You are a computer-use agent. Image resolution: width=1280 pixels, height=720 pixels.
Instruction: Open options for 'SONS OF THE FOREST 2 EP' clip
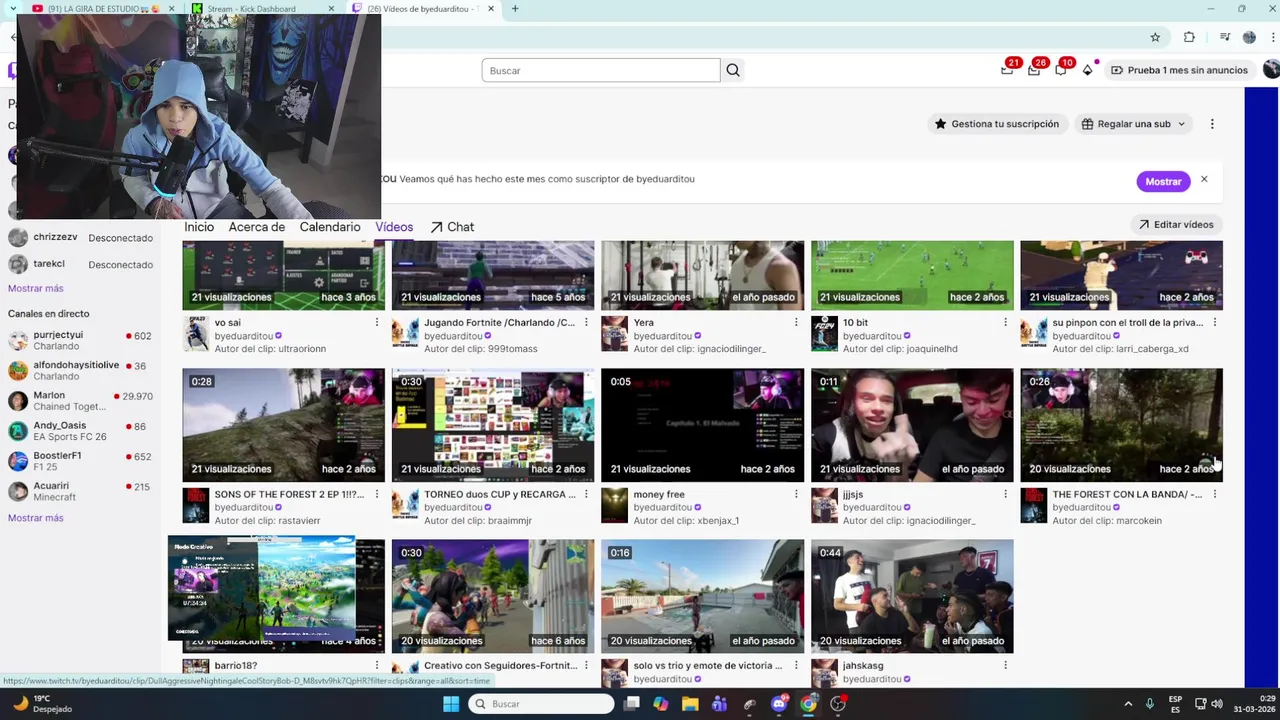377,494
